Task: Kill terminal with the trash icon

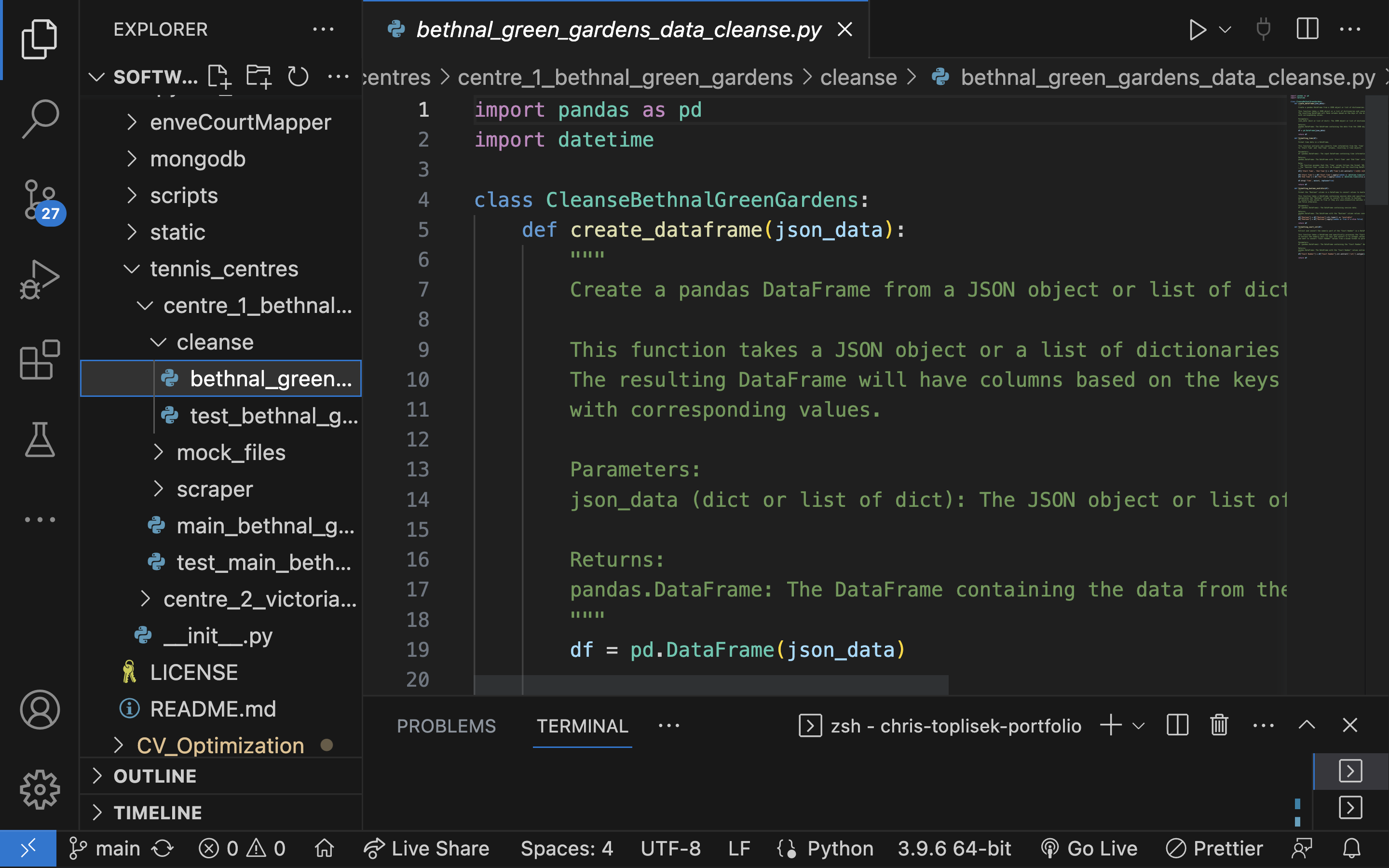Action: coord(1219,726)
